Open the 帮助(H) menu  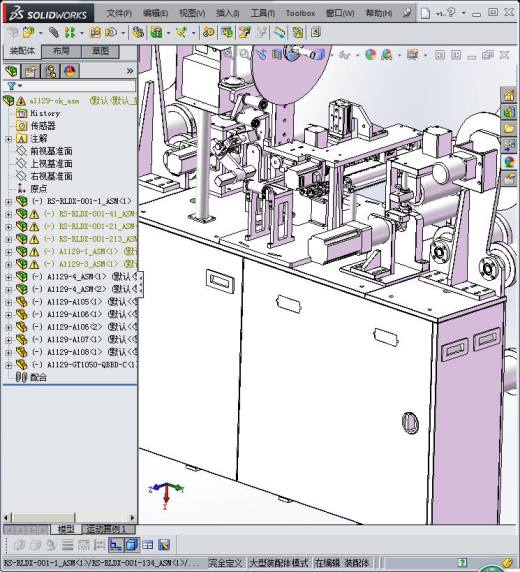pos(379,13)
